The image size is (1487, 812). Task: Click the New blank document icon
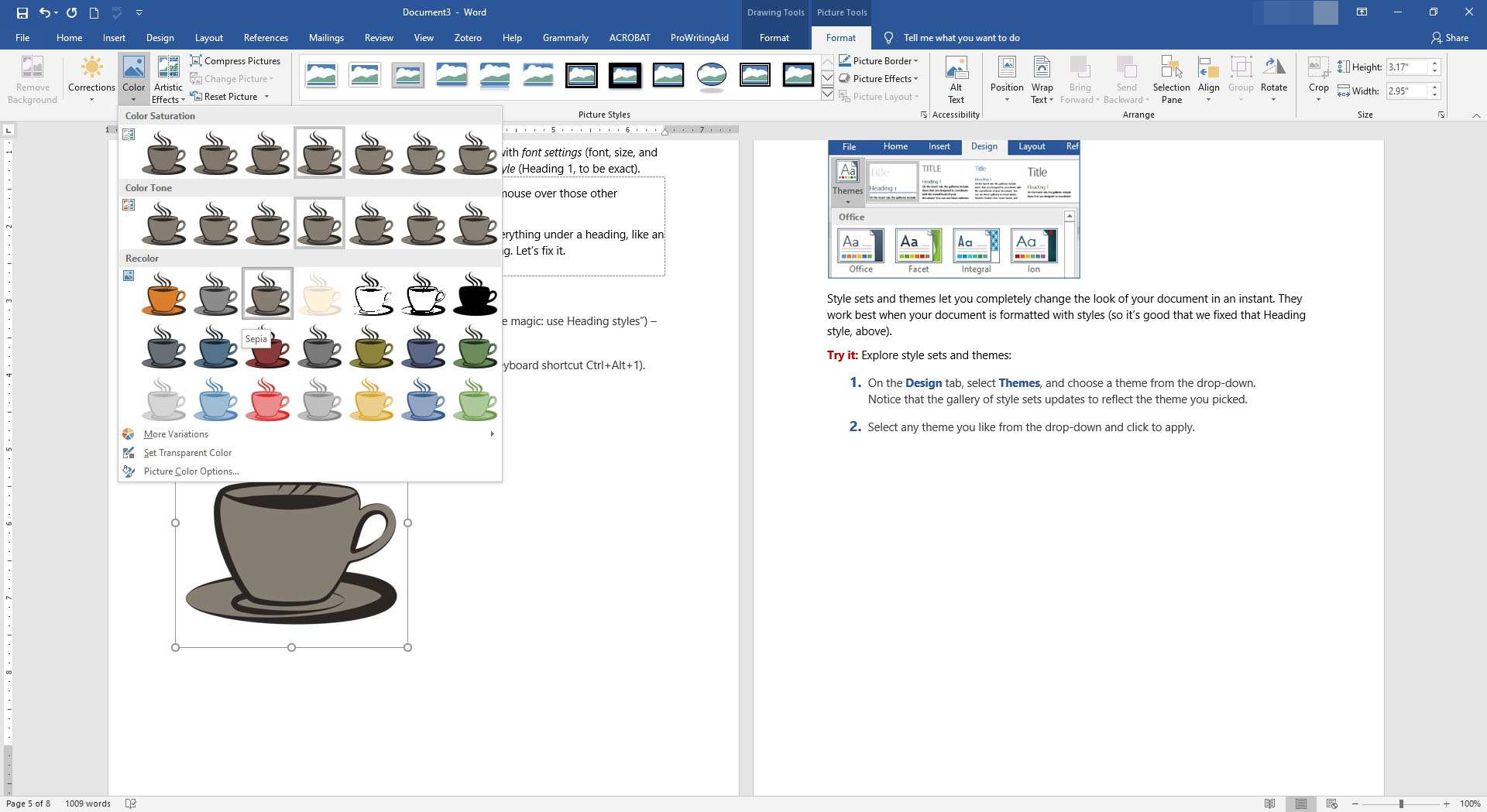coord(94,12)
